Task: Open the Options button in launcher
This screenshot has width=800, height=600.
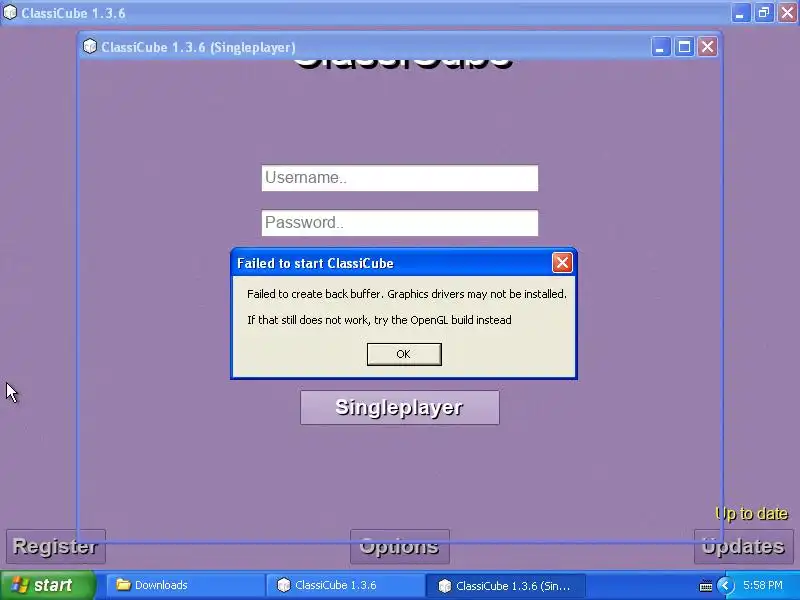Action: click(399, 546)
